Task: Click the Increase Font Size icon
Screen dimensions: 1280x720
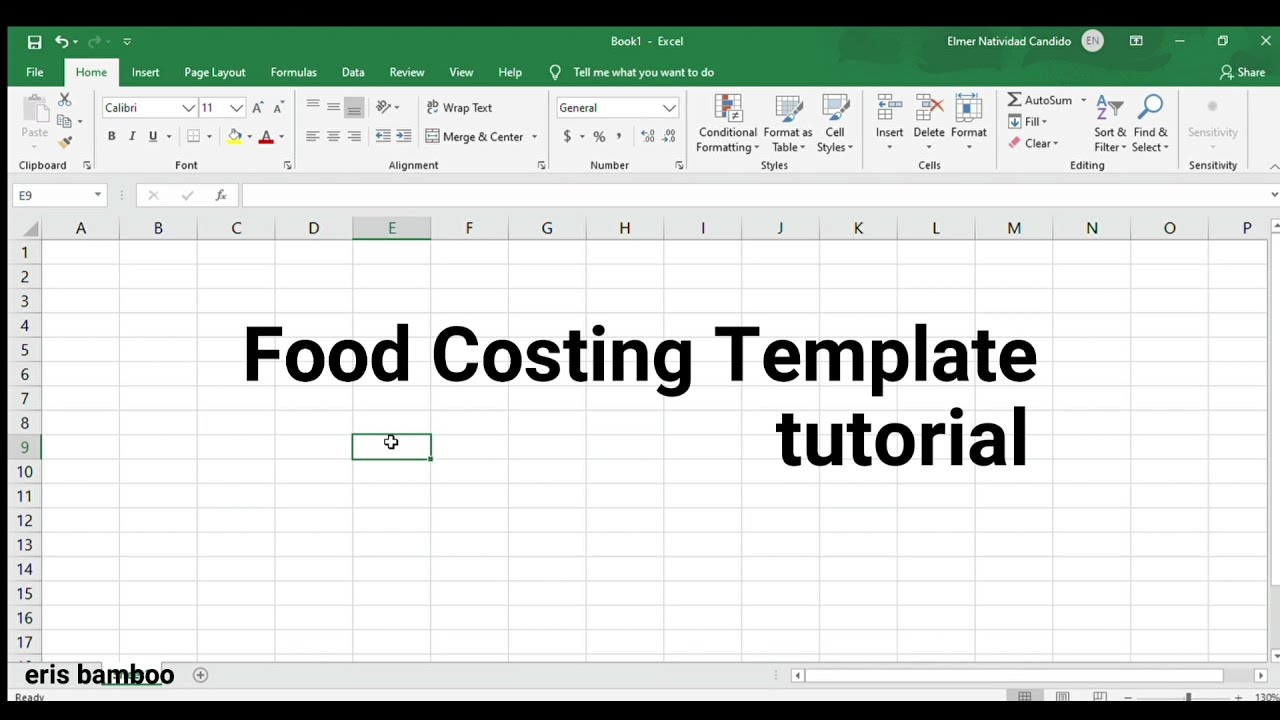Action: pyautogui.click(x=258, y=107)
